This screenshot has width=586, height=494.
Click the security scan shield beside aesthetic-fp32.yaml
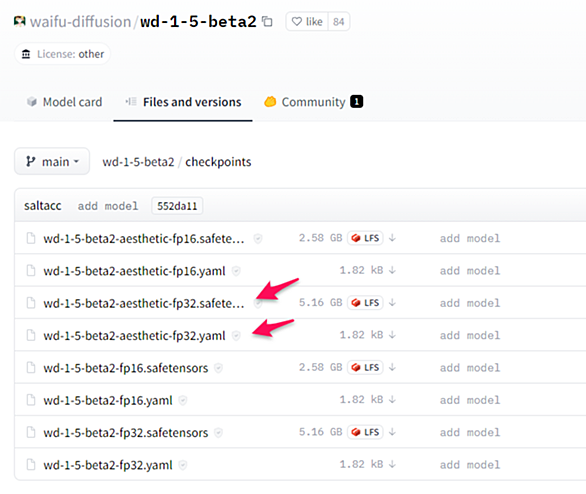236,336
